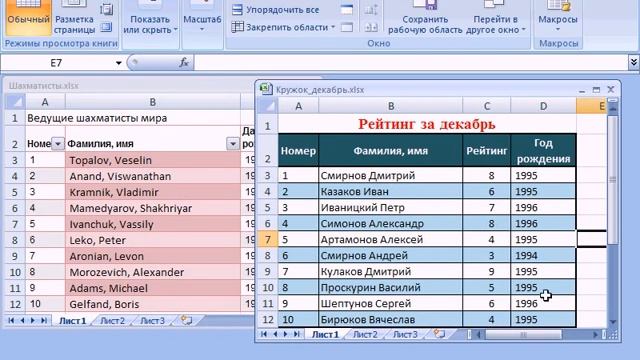Previous sheet arrow in Шахматисты window
Screen dimensions: 640x360
point(22,321)
